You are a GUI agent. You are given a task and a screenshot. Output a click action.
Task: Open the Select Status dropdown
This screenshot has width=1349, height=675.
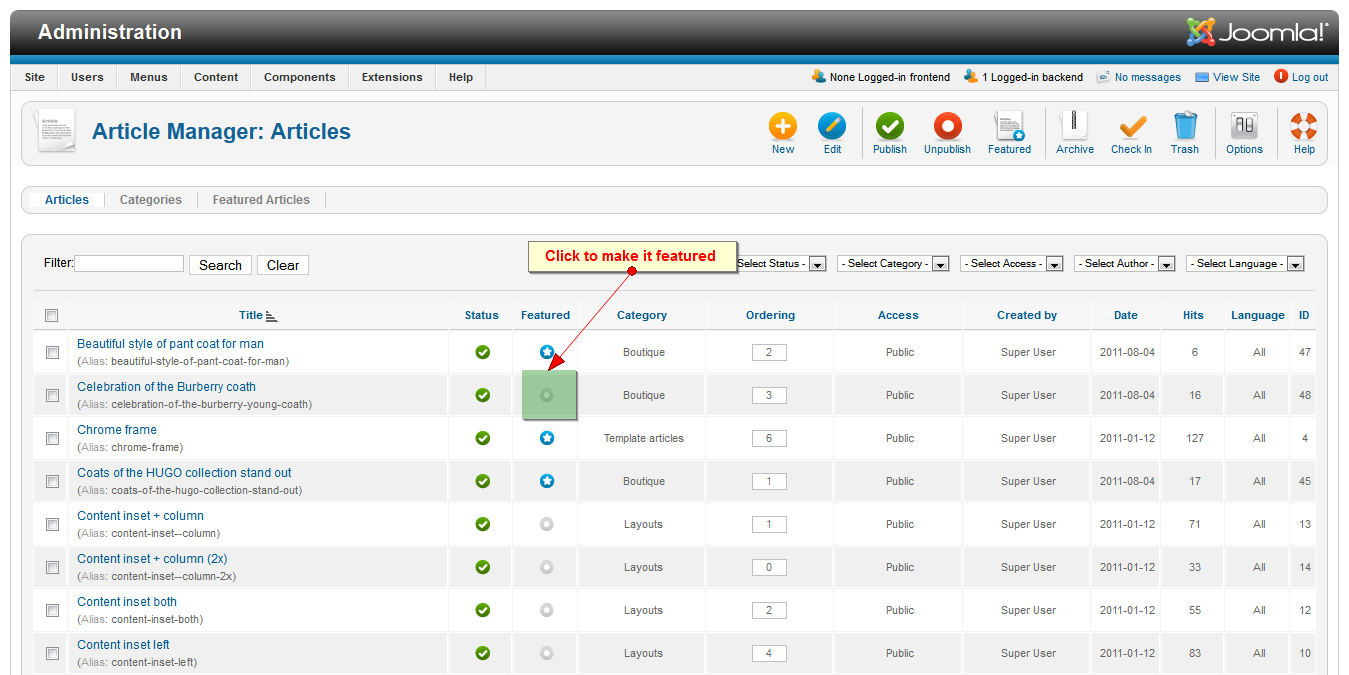click(x=780, y=264)
